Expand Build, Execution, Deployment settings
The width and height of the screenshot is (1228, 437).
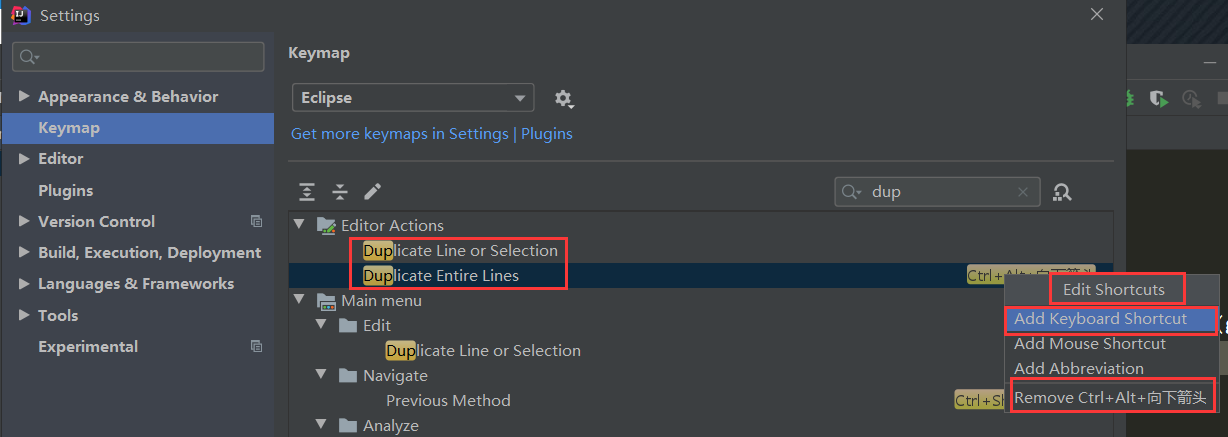click(x=25, y=253)
